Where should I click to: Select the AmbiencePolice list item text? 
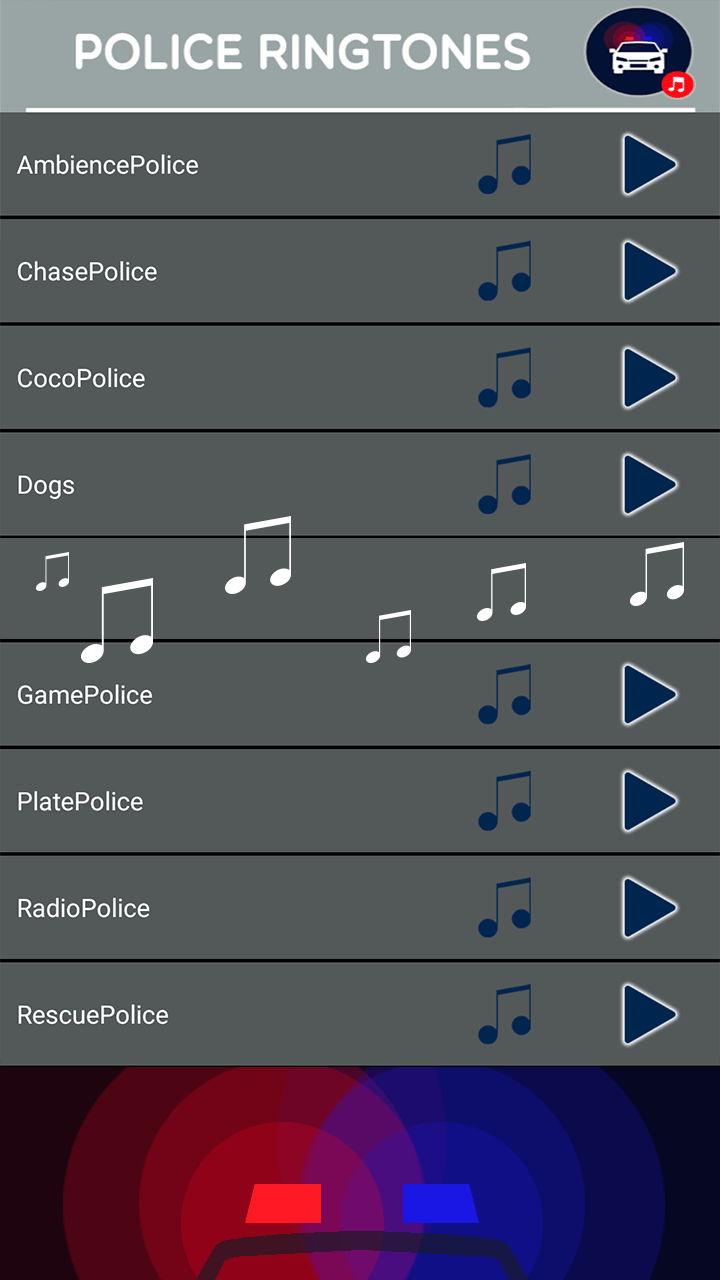(x=108, y=165)
